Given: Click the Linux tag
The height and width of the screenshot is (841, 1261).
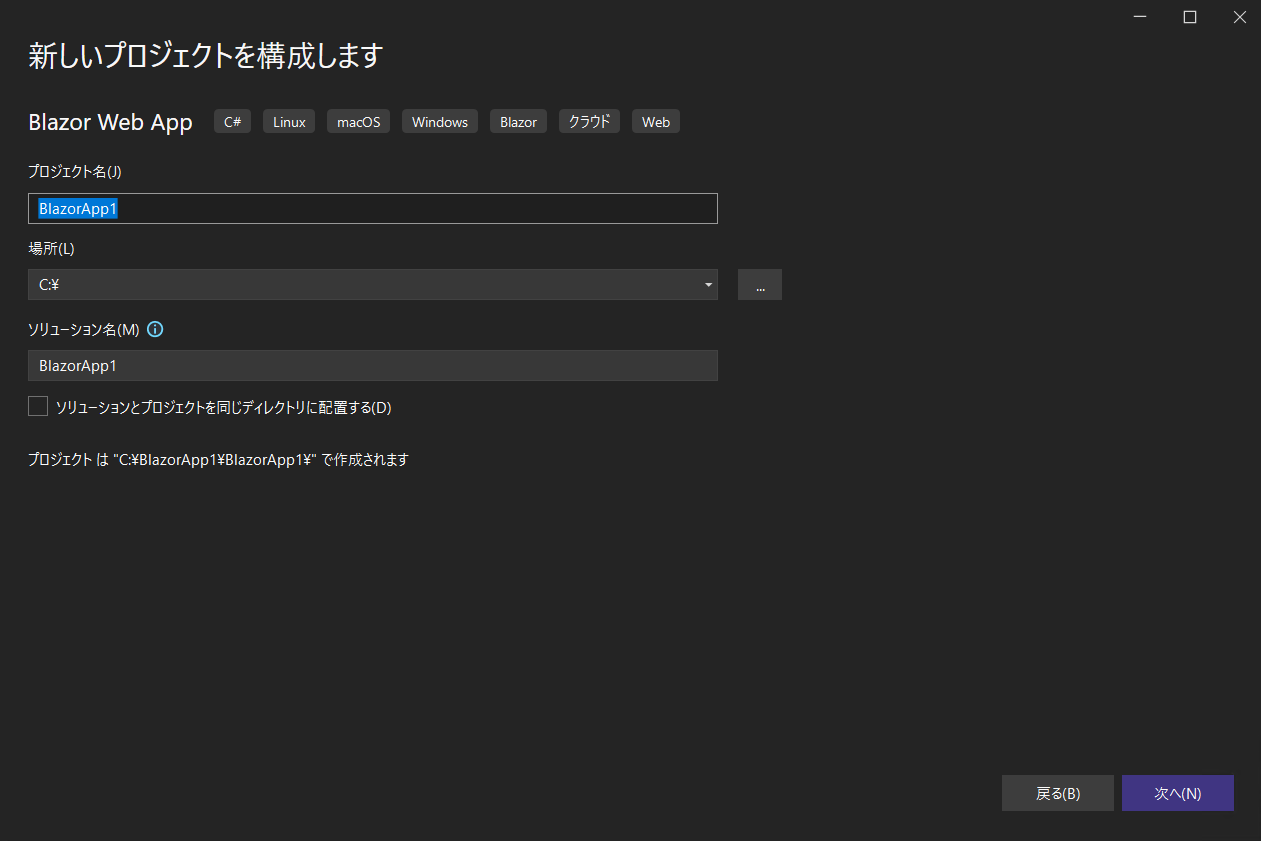Looking at the screenshot, I should coord(289,122).
